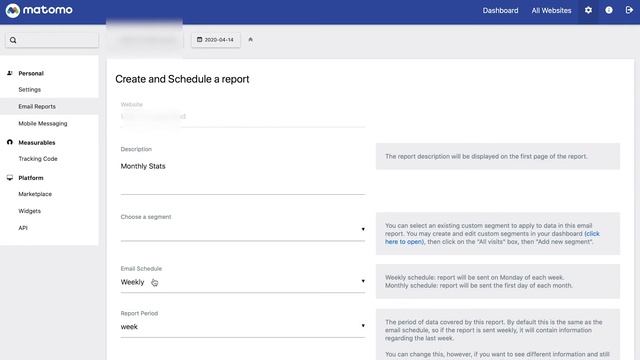Image resolution: width=640 pixels, height=360 pixels.
Task: Click the Matomo logo
Action: click(x=39, y=10)
